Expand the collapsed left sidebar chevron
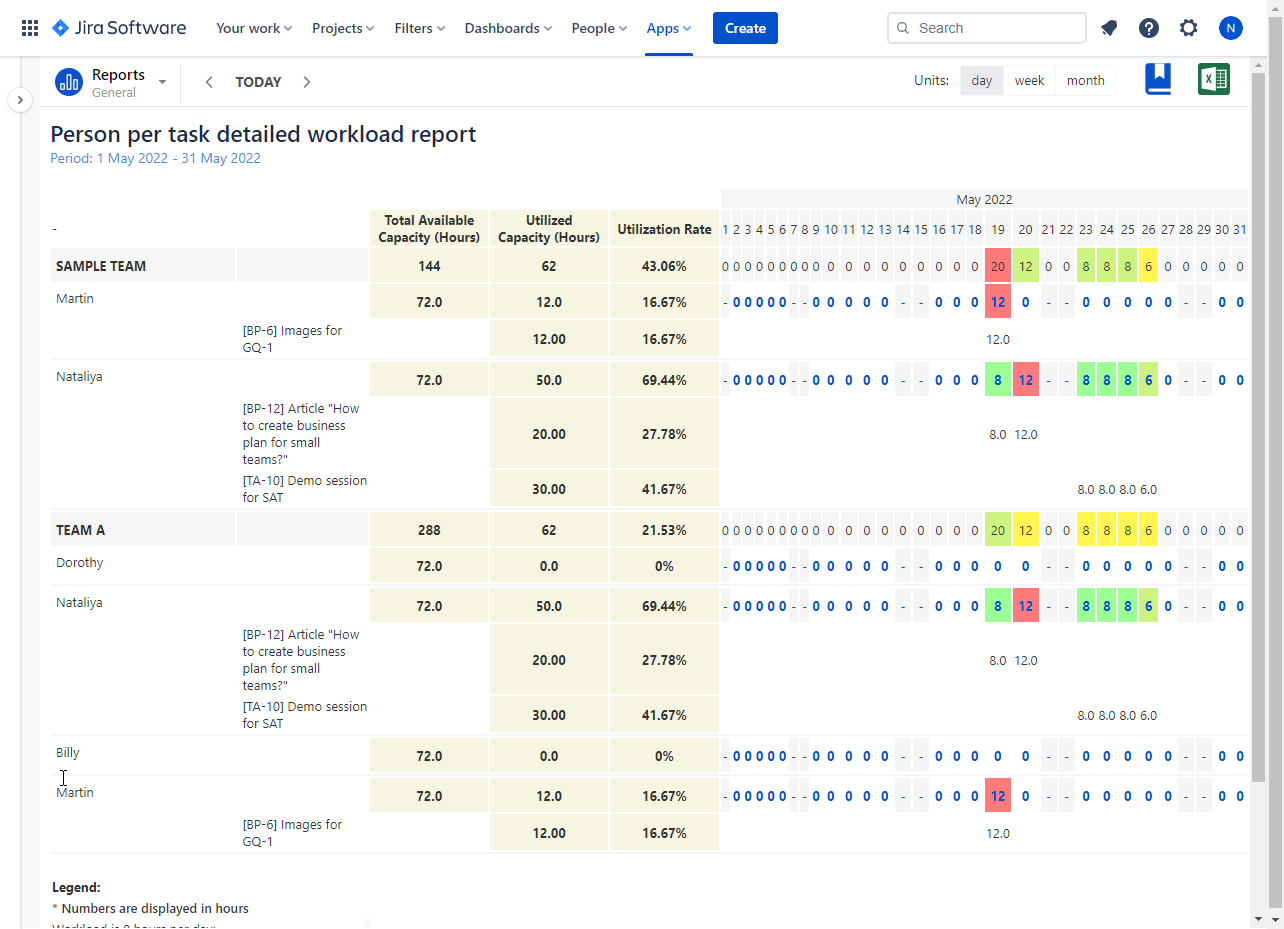The height and width of the screenshot is (929, 1284). (20, 100)
